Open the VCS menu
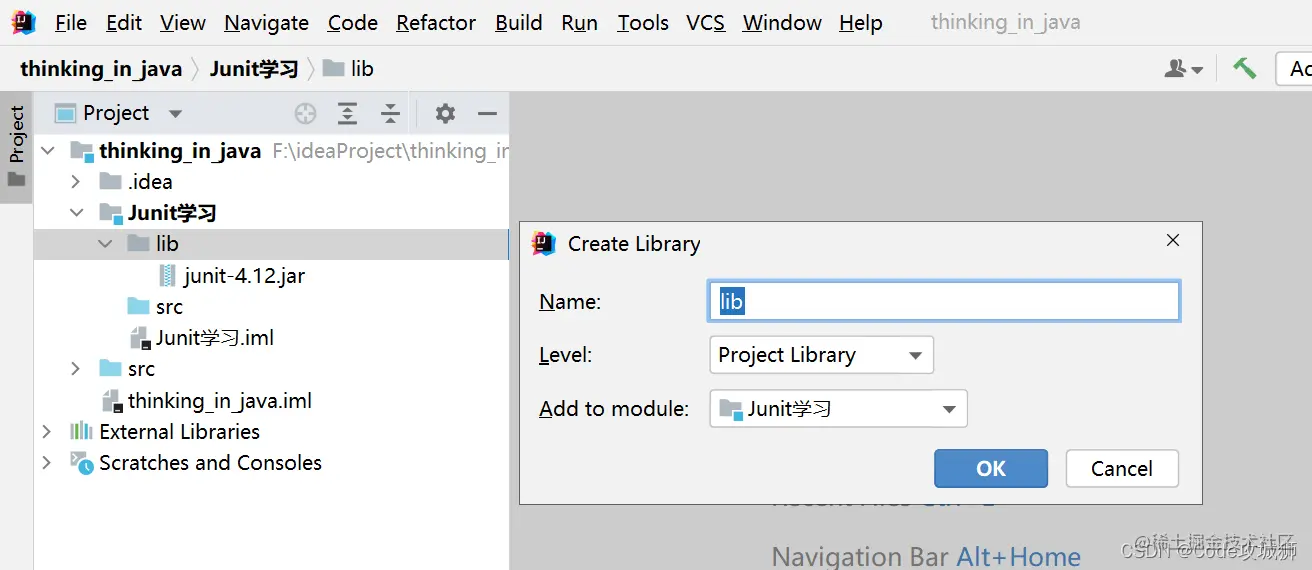Screen dimensions: 1312x570 (706, 22)
